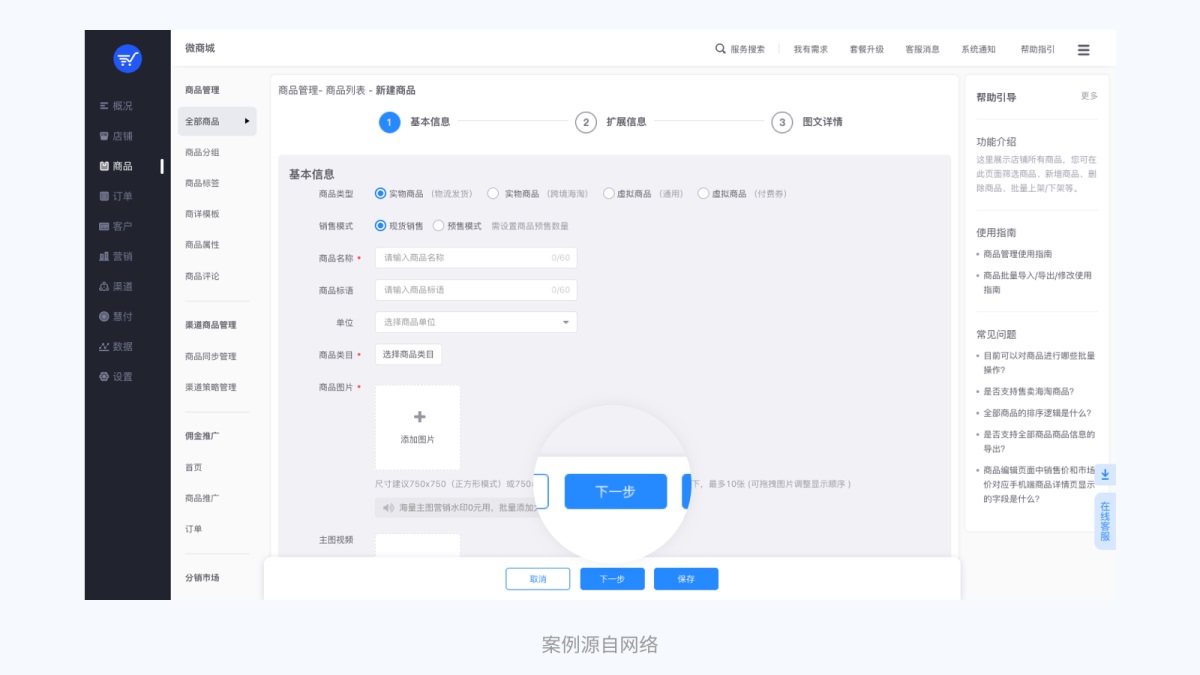The width and height of the screenshot is (1200, 675).
Task: Click the 商品名称 input field
Action: [465, 258]
